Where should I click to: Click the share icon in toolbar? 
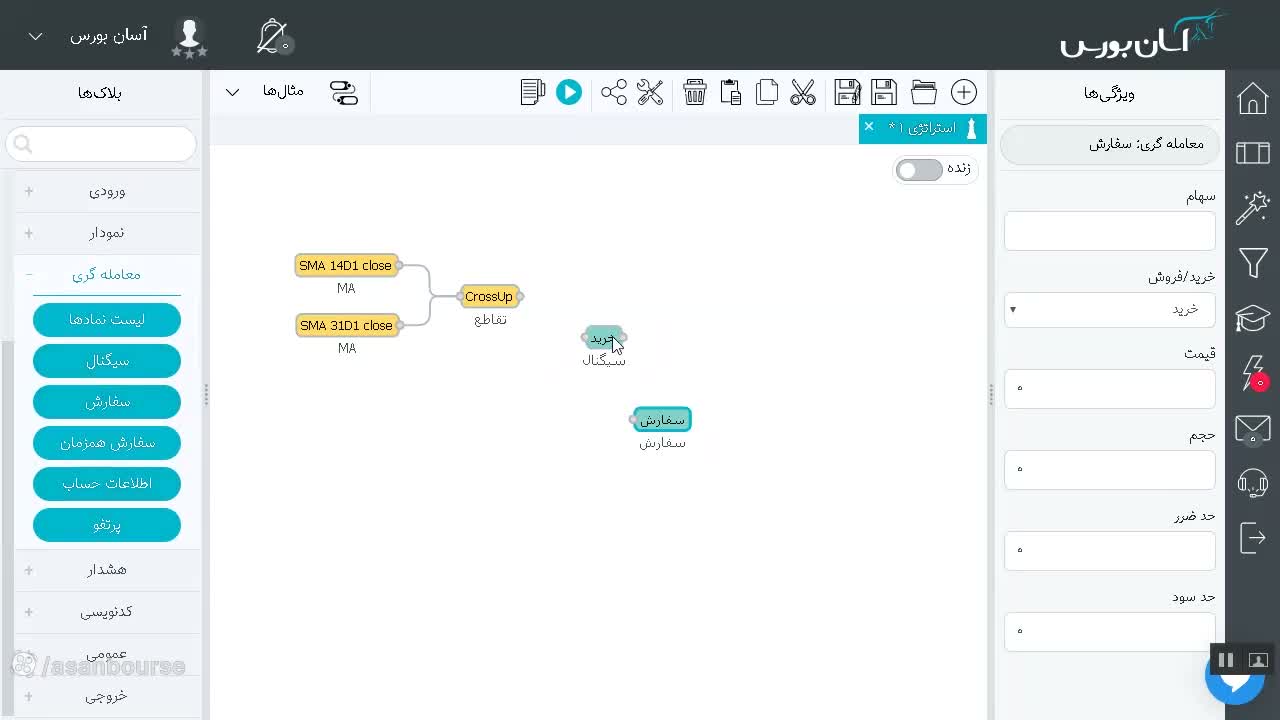pos(614,92)
